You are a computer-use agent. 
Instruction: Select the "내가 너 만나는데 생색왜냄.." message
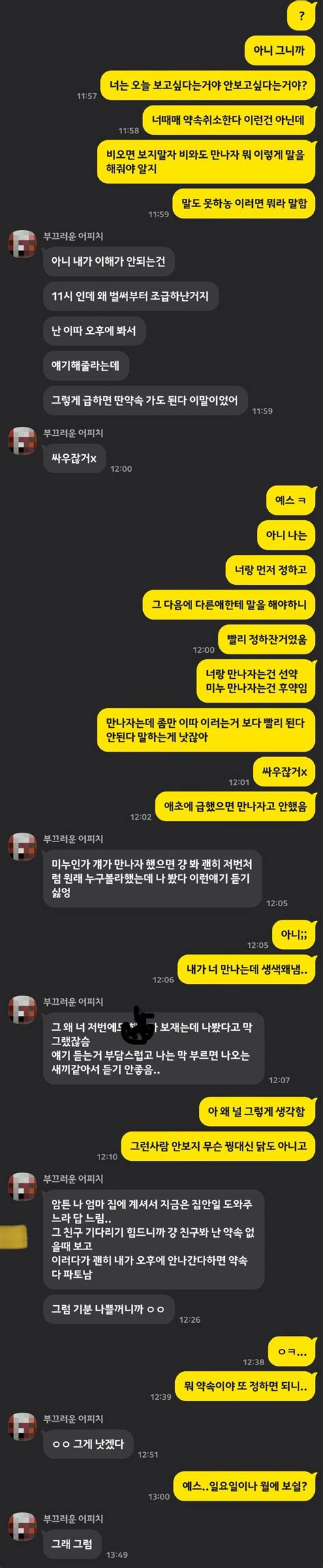[x=247, y=970]
